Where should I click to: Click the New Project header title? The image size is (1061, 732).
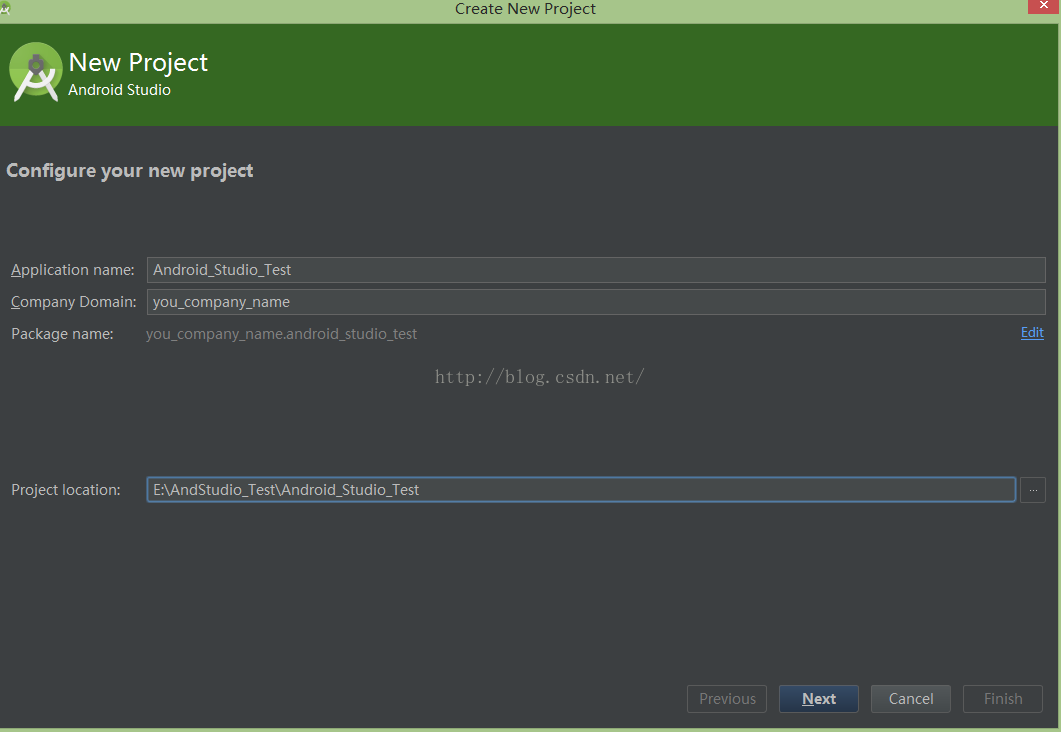(x=138, y=62)
